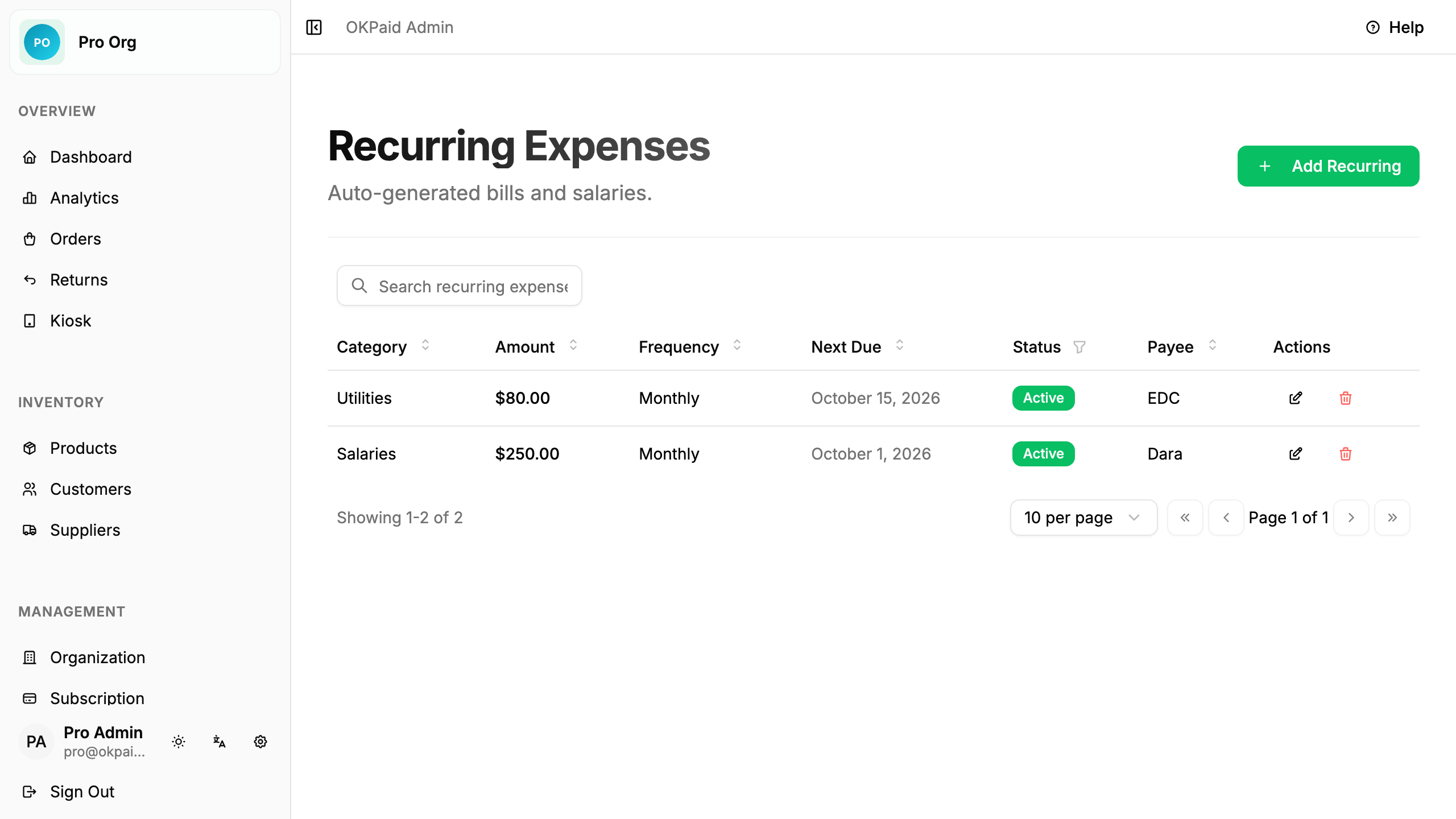This screenshot has height=819, width=1456.
Task: Delete the Utilities recurring expense
Action: (x=1346, y=398)
